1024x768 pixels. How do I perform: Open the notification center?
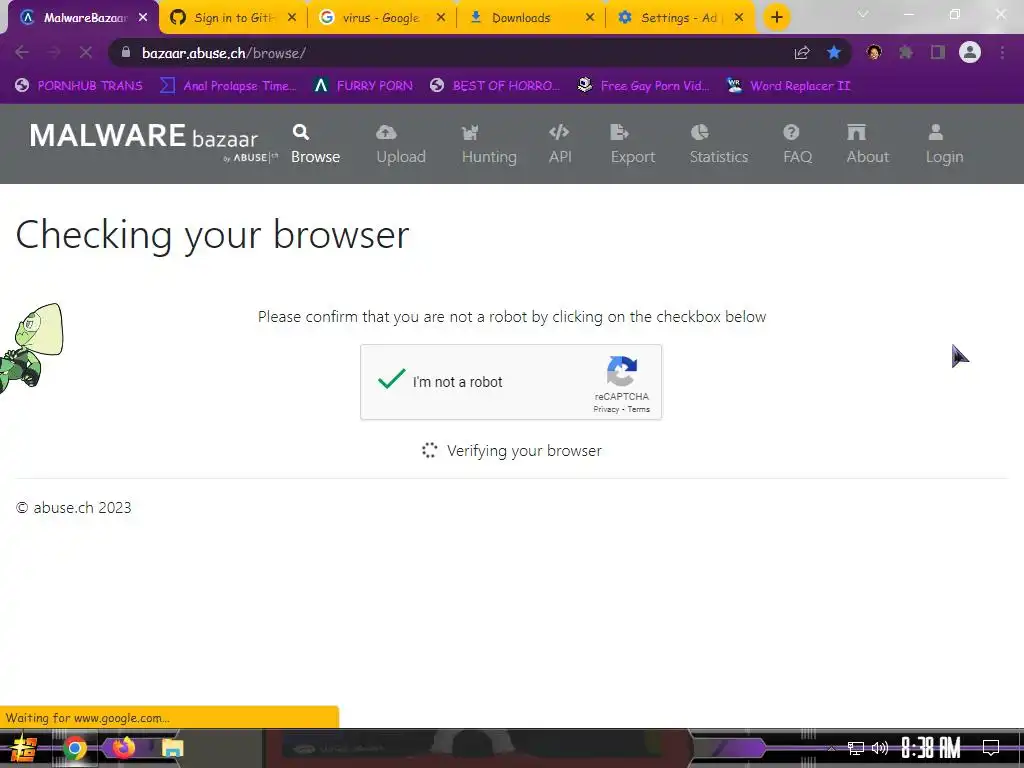pyautogui.click(x=991, y=748)
